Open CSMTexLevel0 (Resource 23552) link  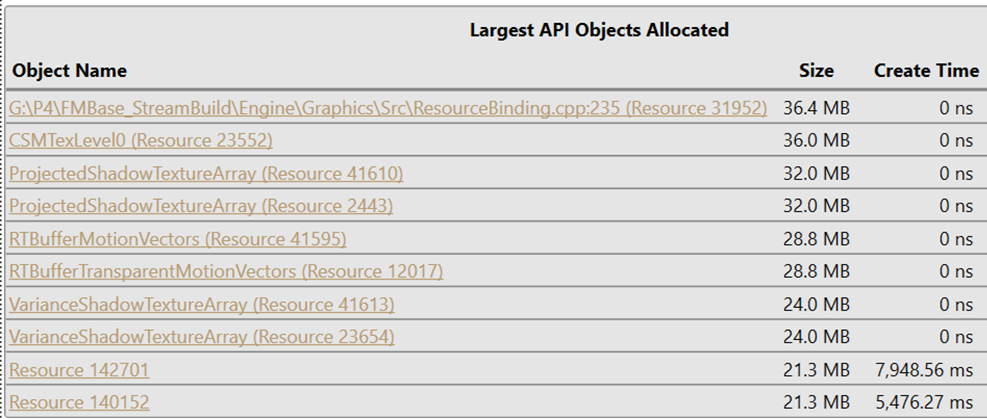141,140
